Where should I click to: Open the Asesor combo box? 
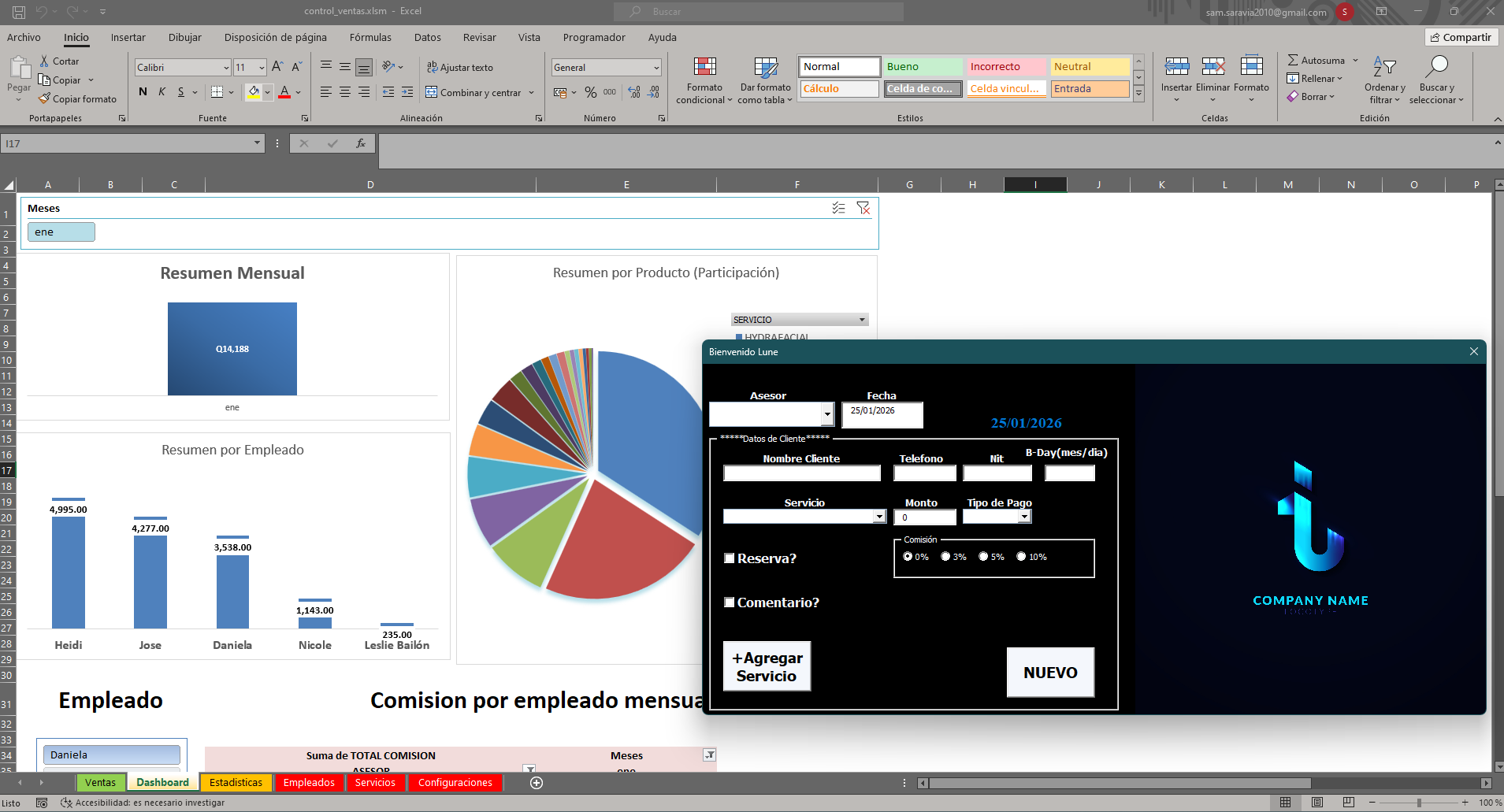pos(827,413)
